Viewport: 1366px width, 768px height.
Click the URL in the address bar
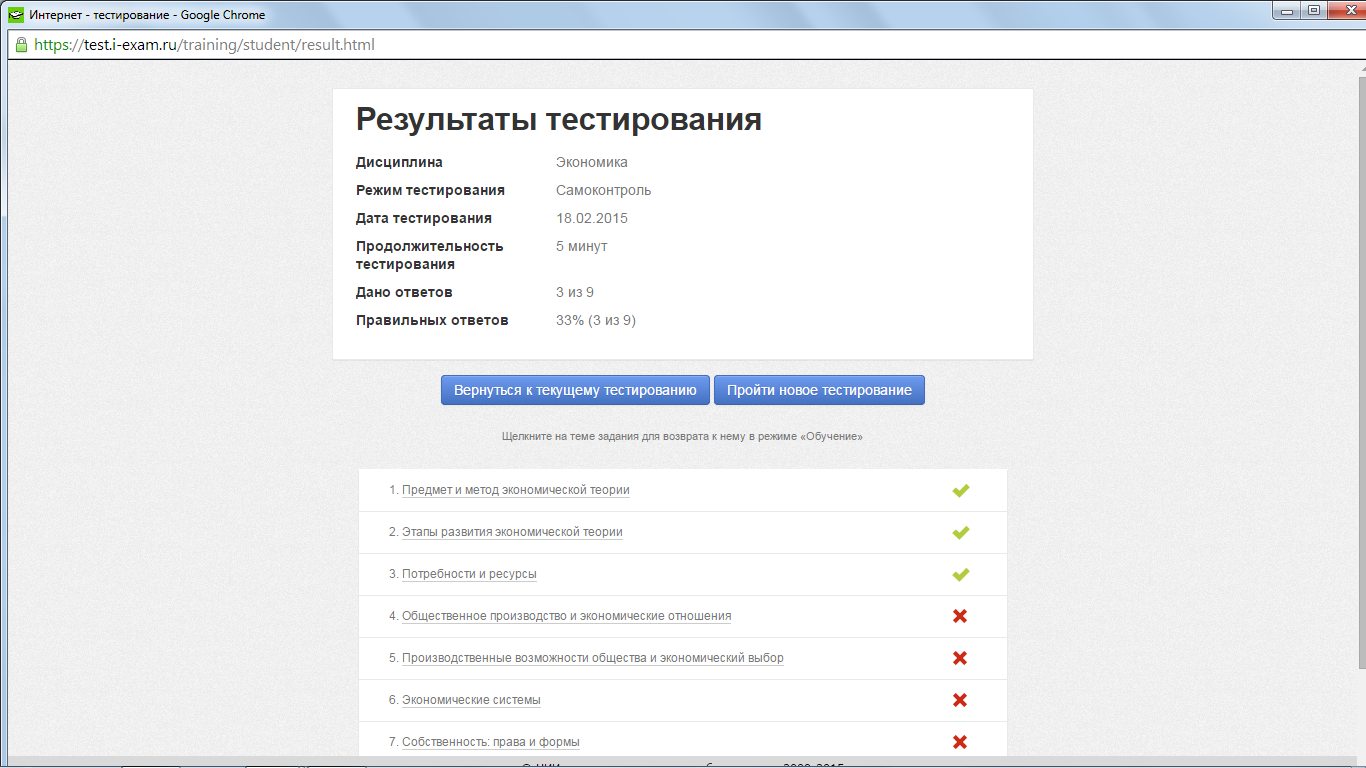204,45
